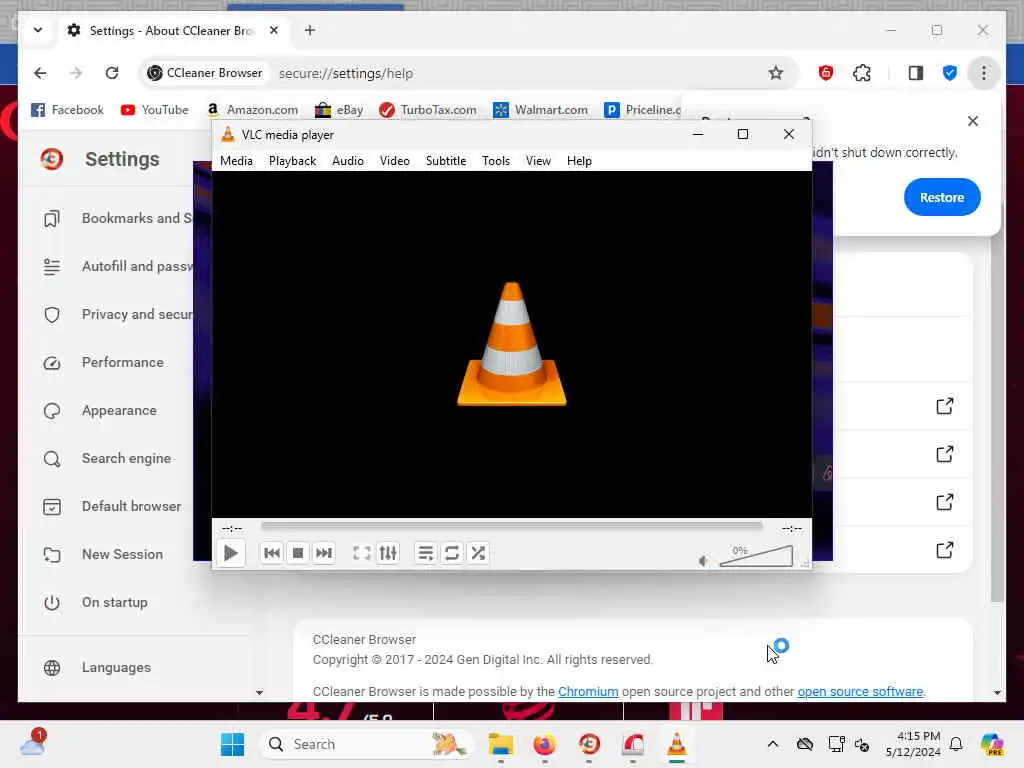Open VLC Media menu
This screenshot has height=768, width=1024.
click(236, 161)
